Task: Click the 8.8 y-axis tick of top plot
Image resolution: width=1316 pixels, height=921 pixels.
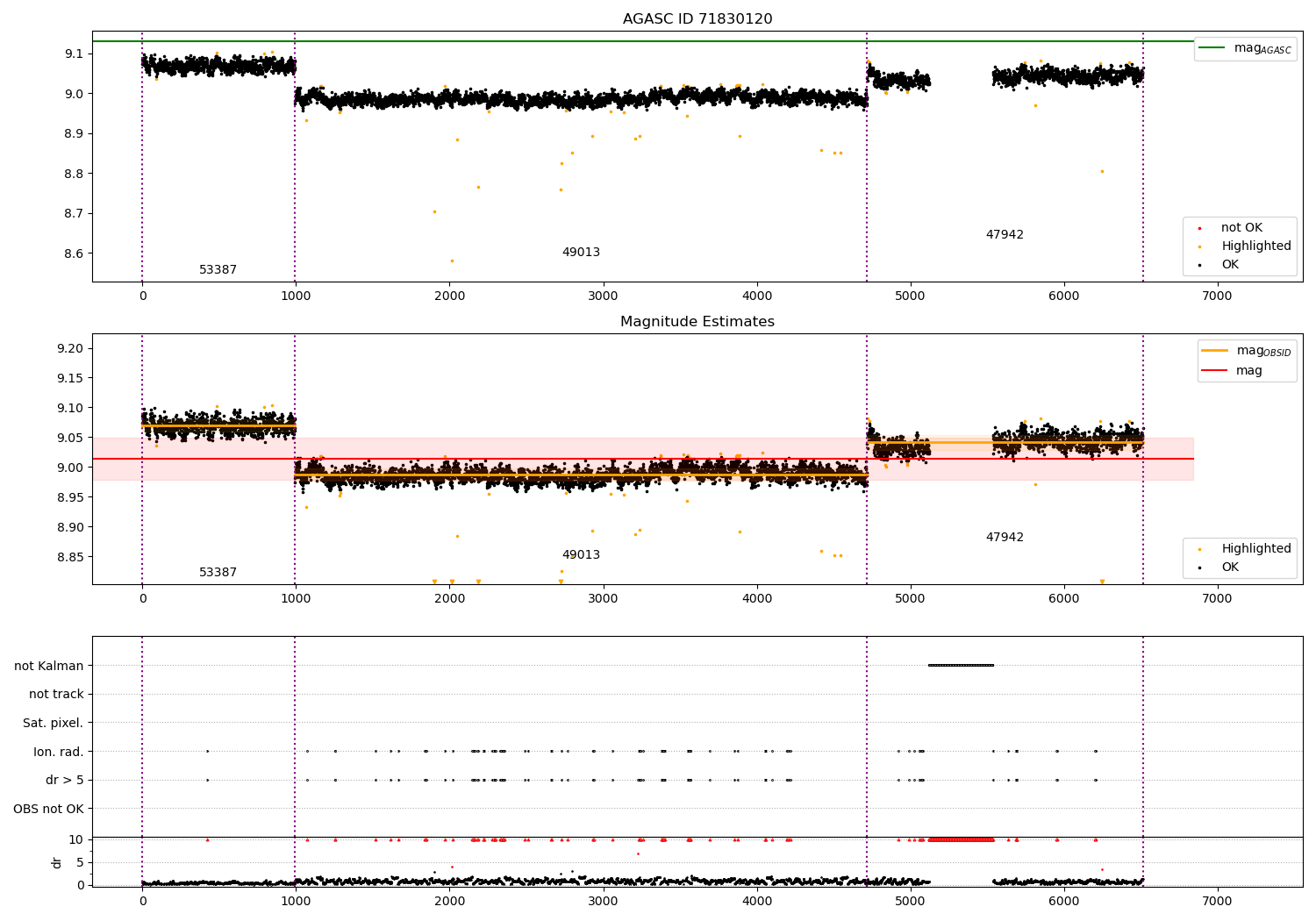Action: 75,175
